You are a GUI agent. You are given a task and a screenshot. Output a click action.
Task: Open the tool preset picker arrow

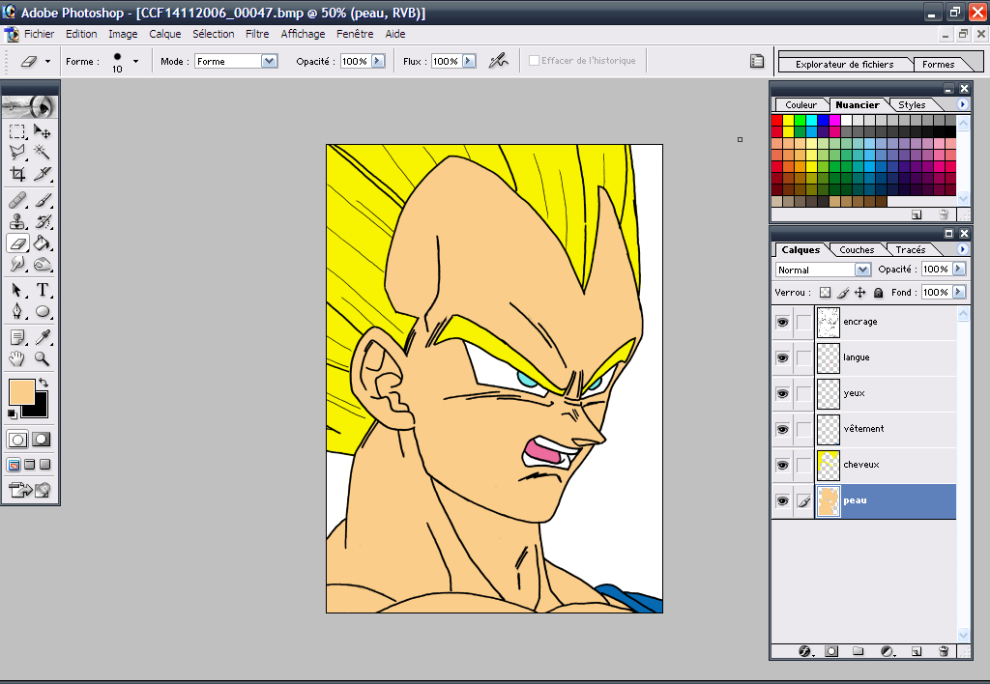(47, 61)
